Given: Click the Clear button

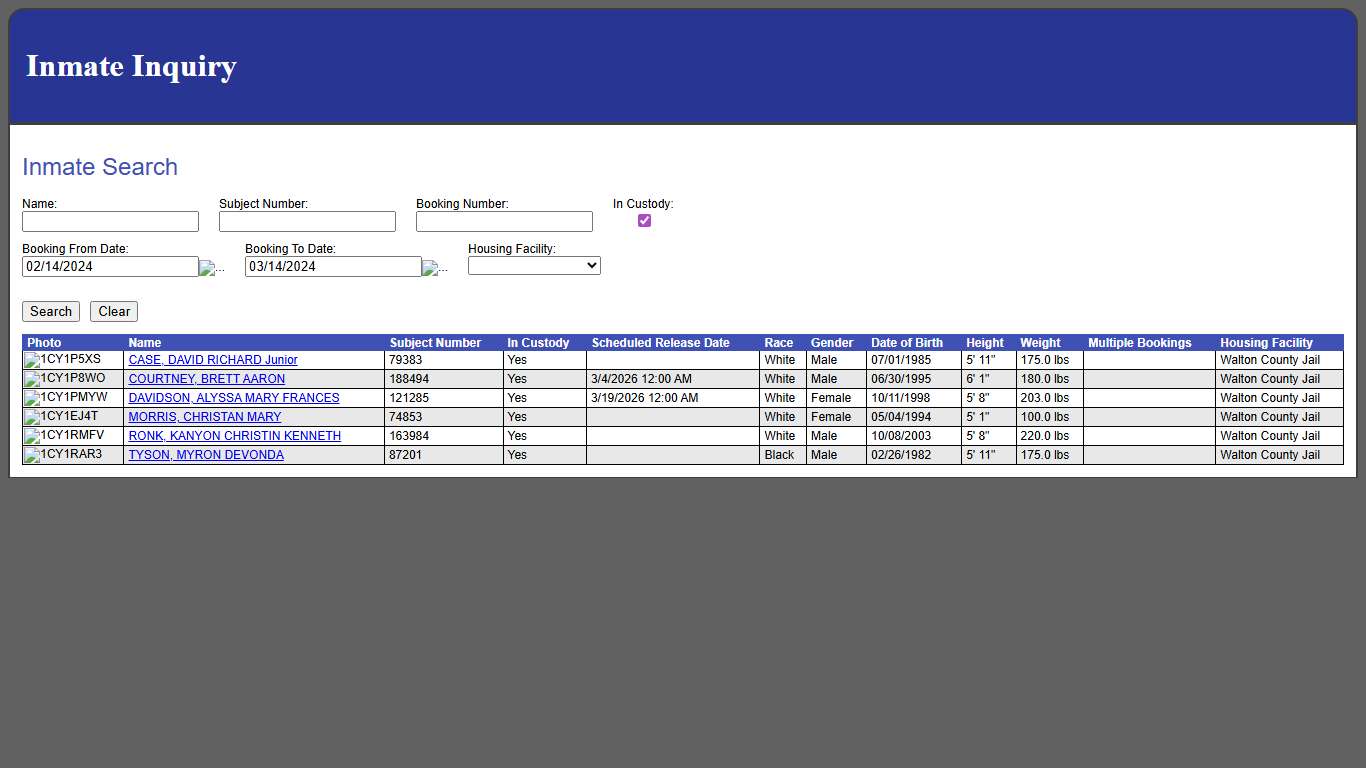Looking at the screenshot, I should click(113, 311).
